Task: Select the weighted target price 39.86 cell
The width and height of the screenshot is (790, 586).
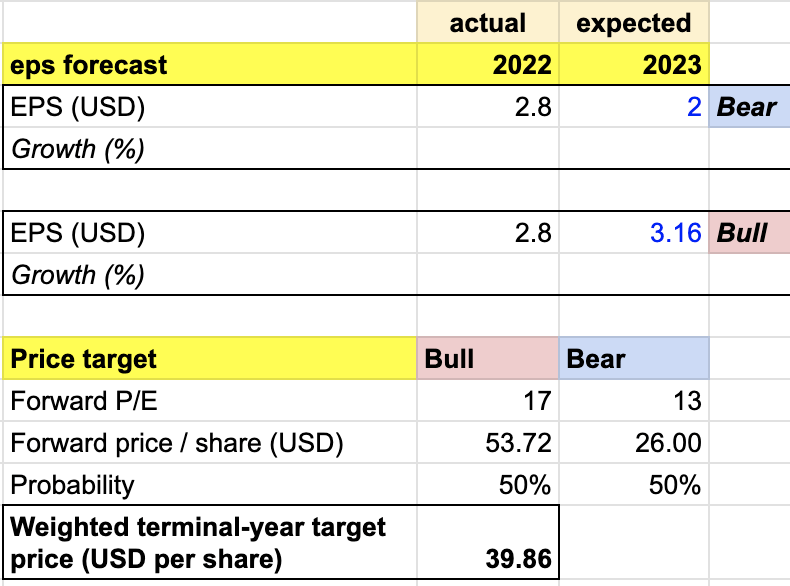Action: 488,542
